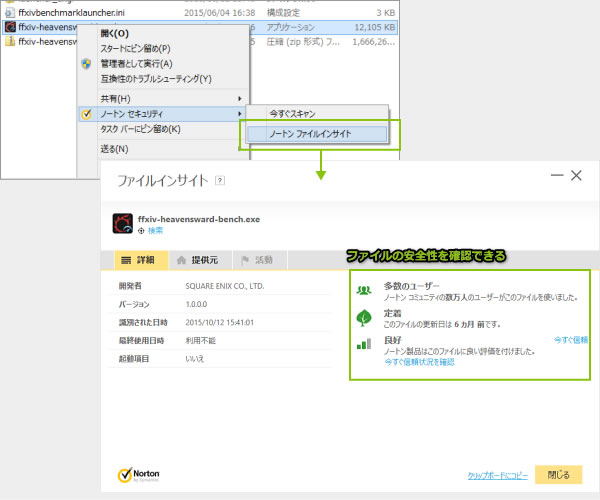Expand the 共有(H) submenu arrow
The height and width of the screenshot is (500, 600).
click(240, 99)
